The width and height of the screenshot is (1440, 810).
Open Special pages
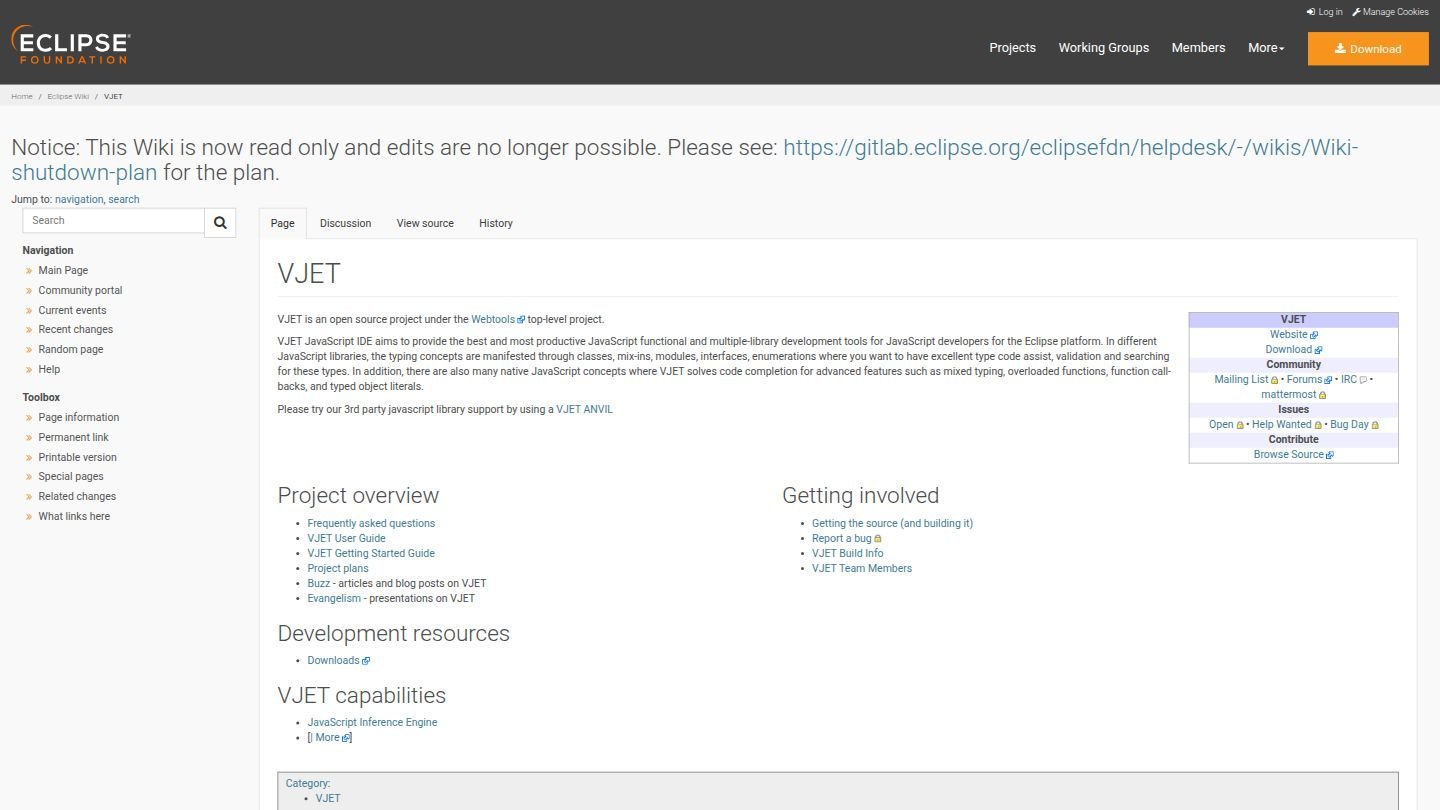coord(71,476)
